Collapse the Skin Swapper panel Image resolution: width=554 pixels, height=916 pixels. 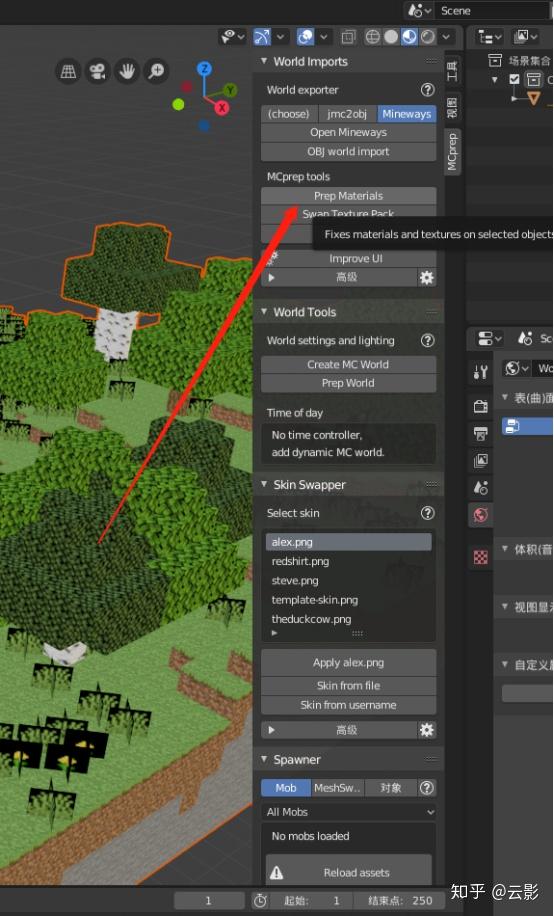click(264, 484)
